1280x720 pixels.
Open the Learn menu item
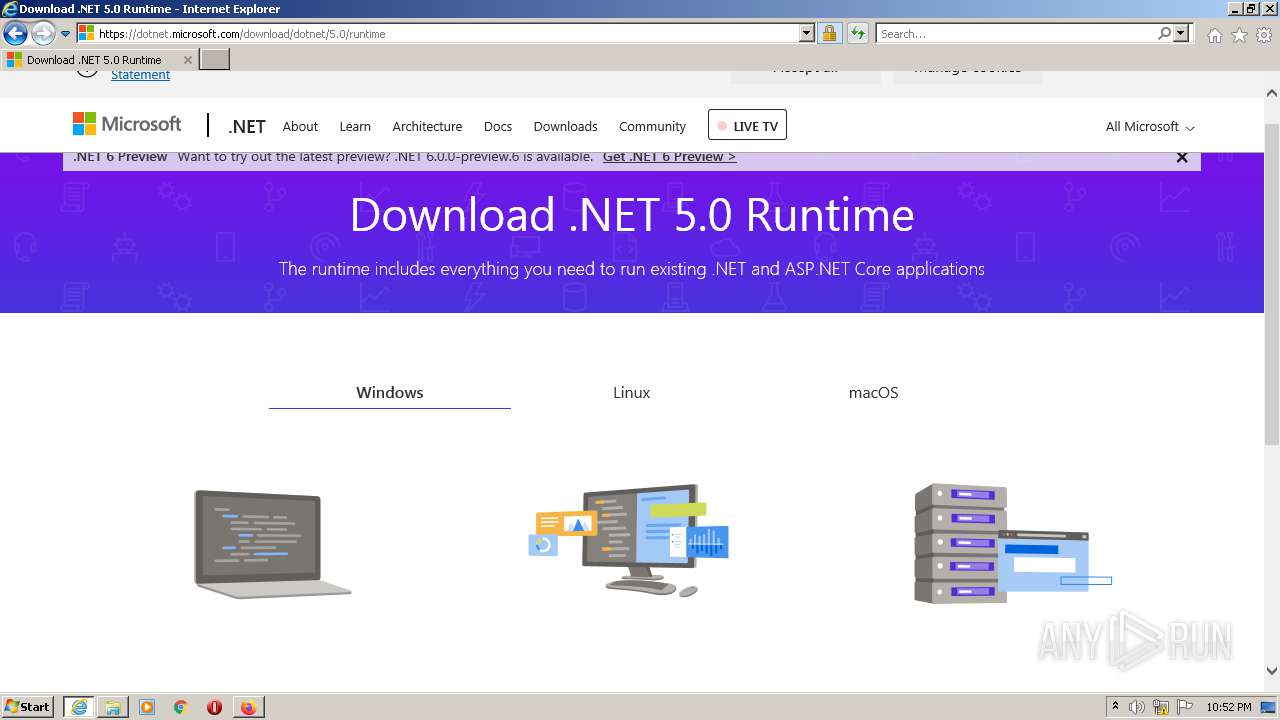[x=355, y=127]
